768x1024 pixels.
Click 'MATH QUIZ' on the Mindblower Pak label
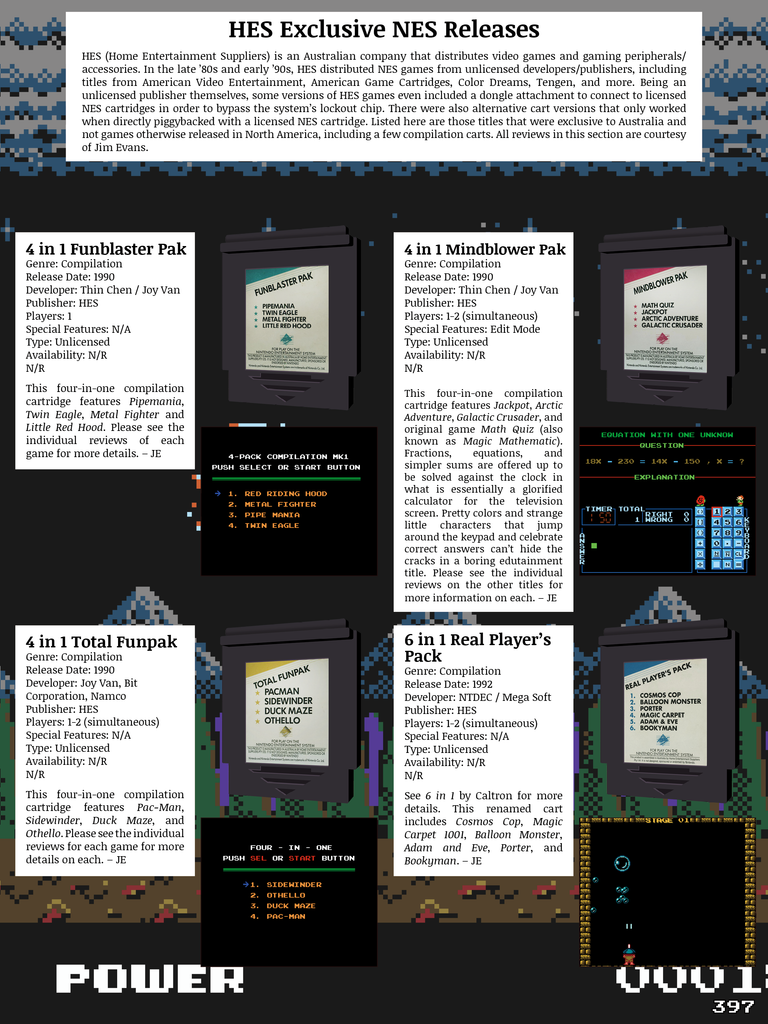[x=657, y=305]
